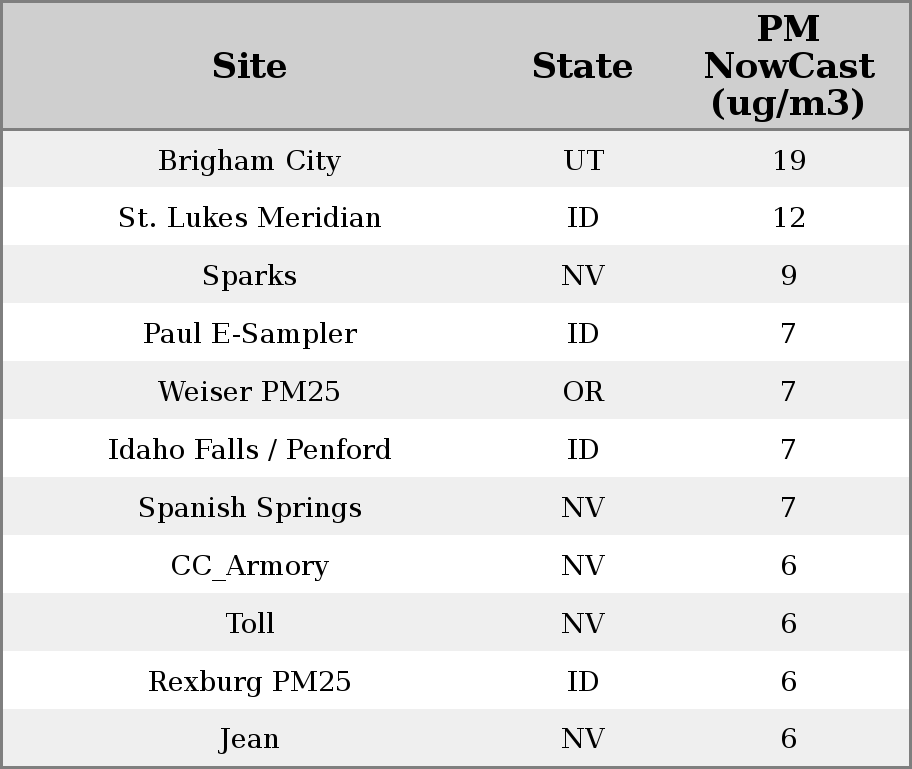Select the Paul E-Sampler site cell
Viewport: 912px width, 769px height.
pyautogui.click(x=249, y=334)
